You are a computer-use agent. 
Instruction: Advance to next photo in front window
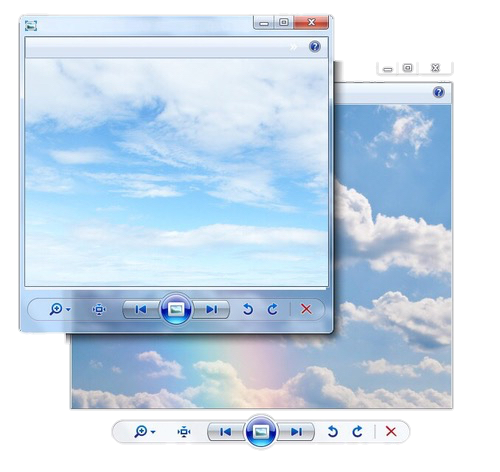[x=211, y=310]
